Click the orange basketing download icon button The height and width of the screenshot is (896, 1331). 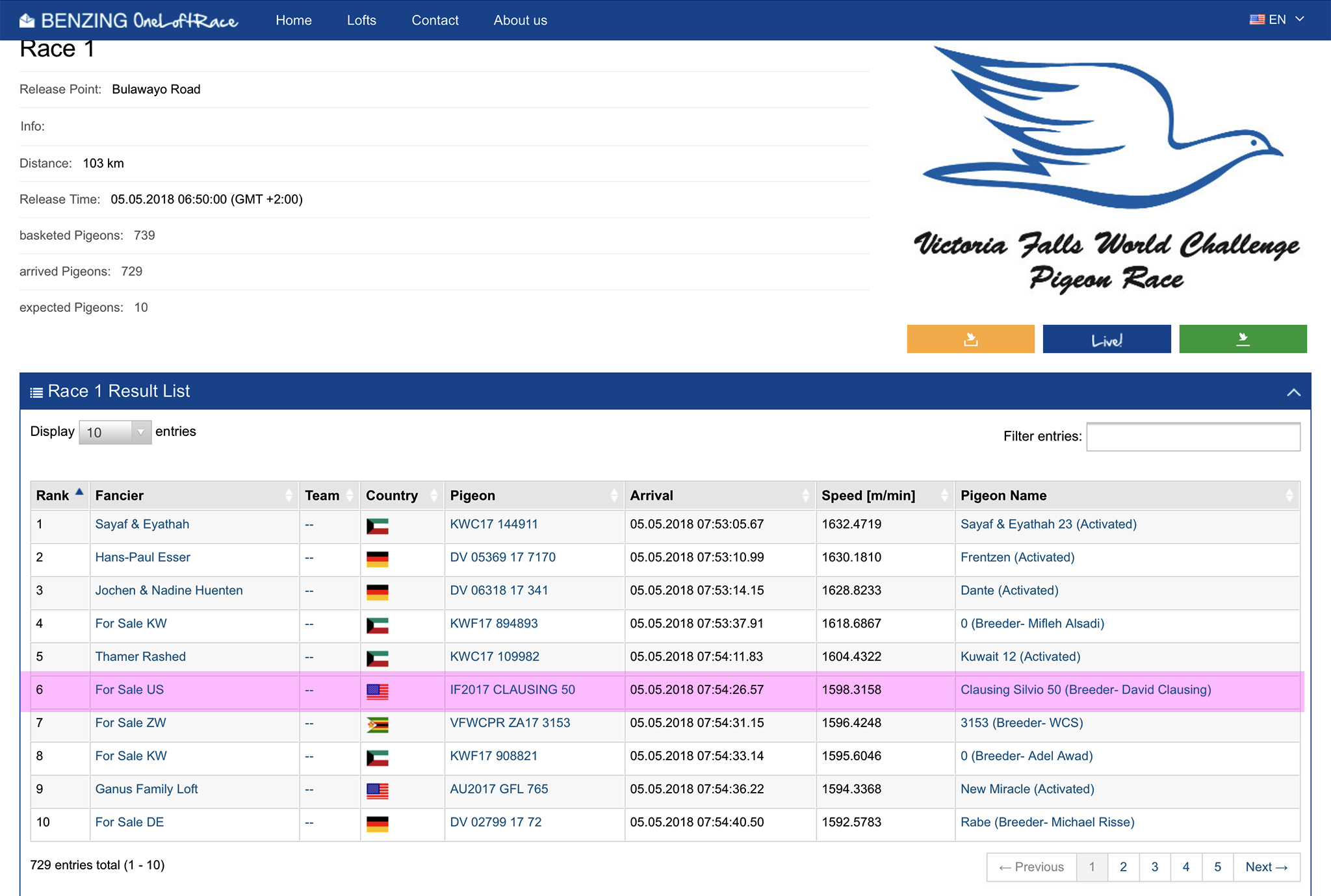(x=970, y=339)
